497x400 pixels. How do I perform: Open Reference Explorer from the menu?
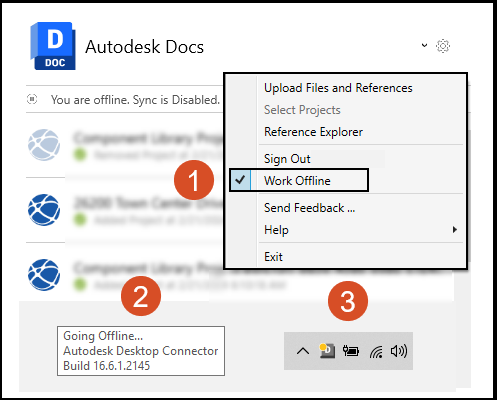point(313,132)
